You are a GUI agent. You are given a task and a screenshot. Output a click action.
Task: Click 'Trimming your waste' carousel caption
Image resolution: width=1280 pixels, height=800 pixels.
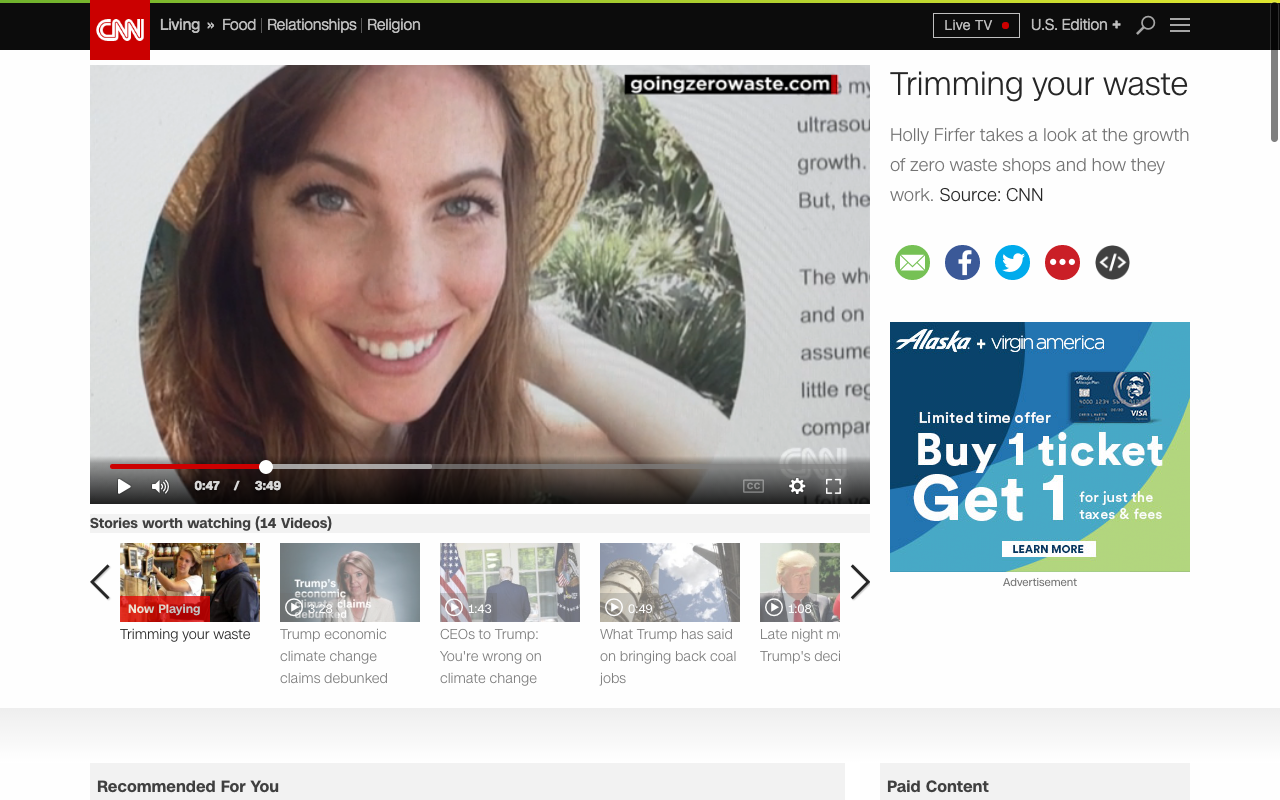coord(185,634)
